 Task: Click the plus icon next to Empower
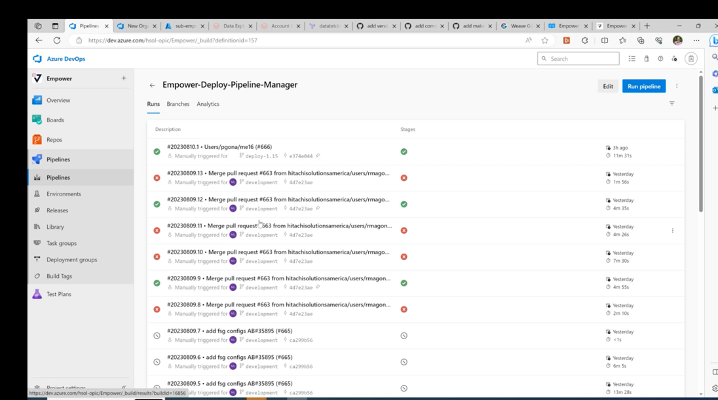(124, 78)
